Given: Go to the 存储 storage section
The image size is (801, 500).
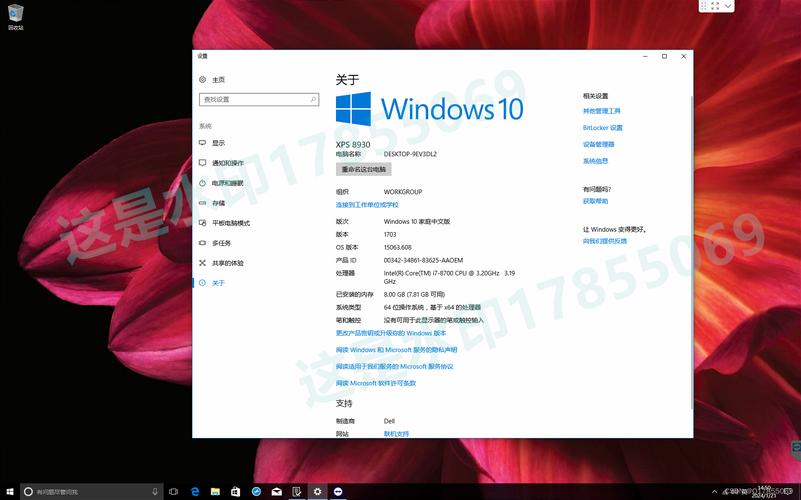Looking at the screenshot, I should pos(218,203).
